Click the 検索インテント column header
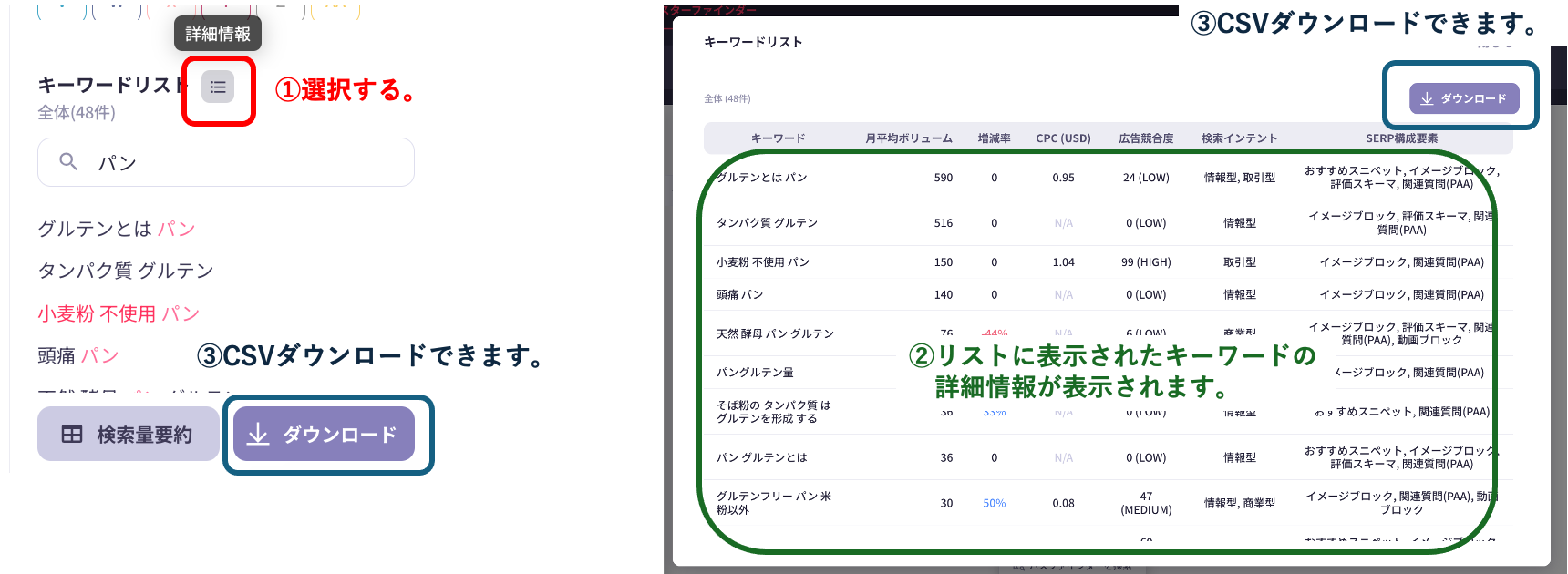 (1239, 138)
